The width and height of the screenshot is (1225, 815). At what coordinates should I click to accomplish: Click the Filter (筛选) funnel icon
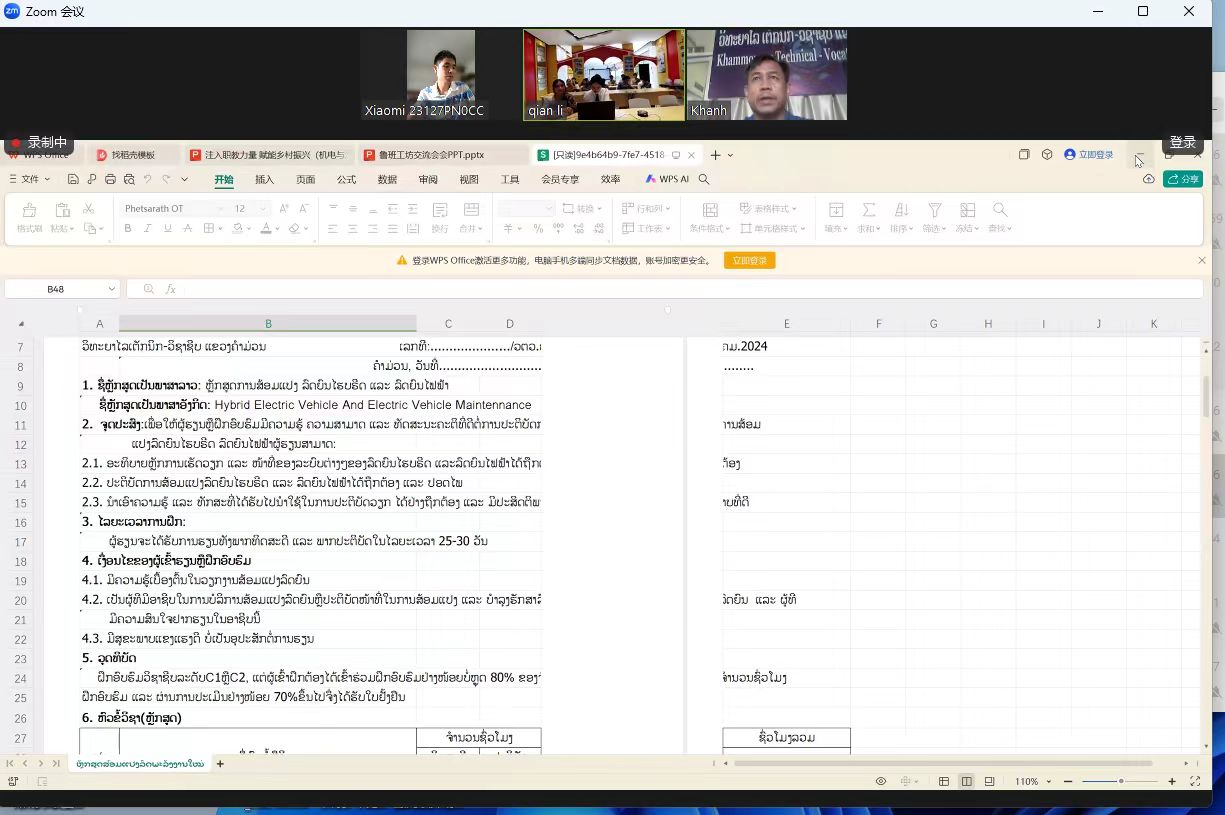[x=934, y=210]
